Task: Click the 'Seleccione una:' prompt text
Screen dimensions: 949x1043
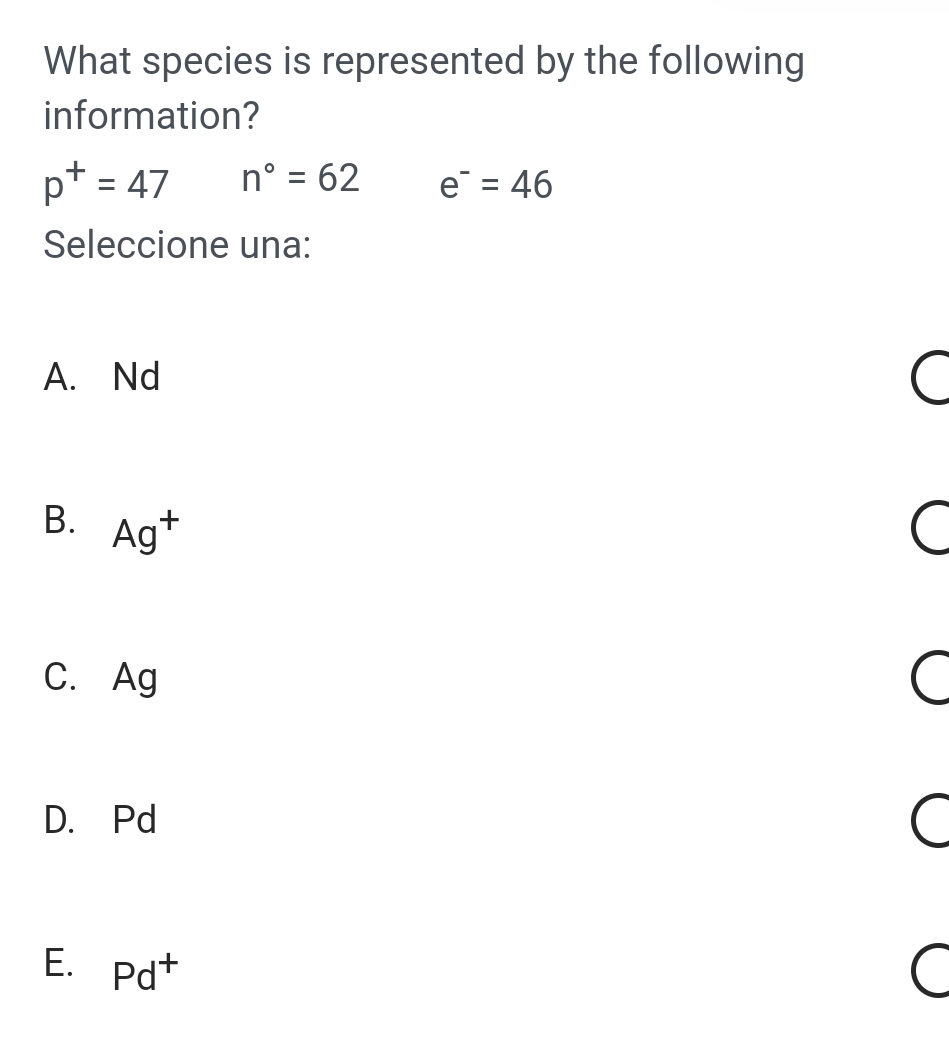Action: pyautogui.click(x=177, y=245)
